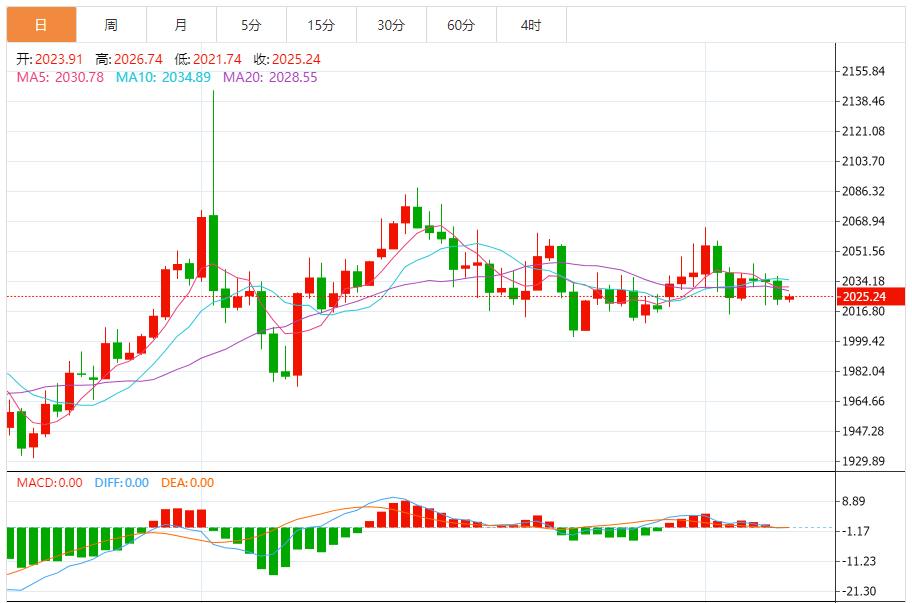Click the opening price 2023.91
This screenshot has width=912, height=603.
59,59
